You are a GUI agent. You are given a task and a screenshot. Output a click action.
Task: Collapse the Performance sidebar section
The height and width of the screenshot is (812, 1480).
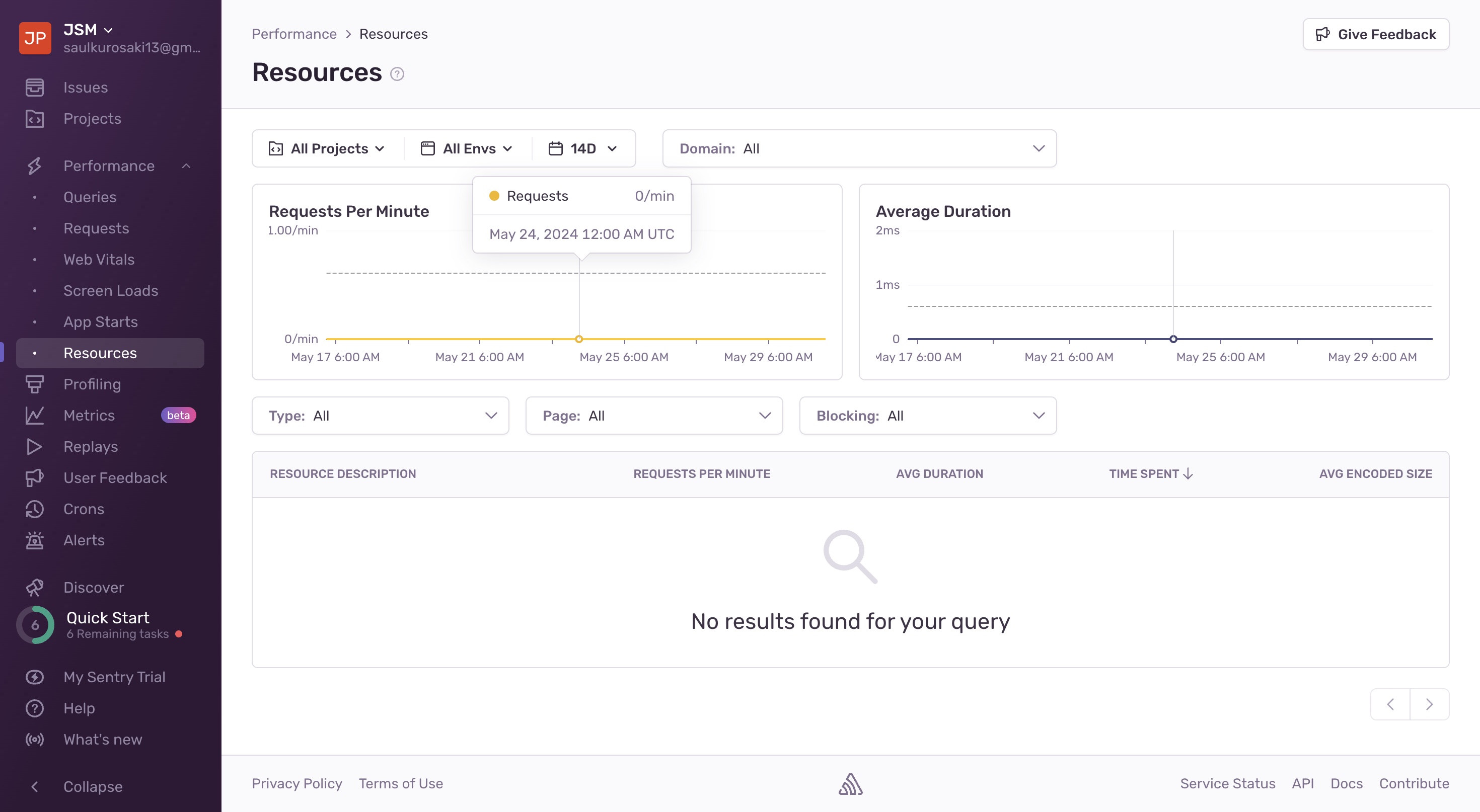click(186, 166)
